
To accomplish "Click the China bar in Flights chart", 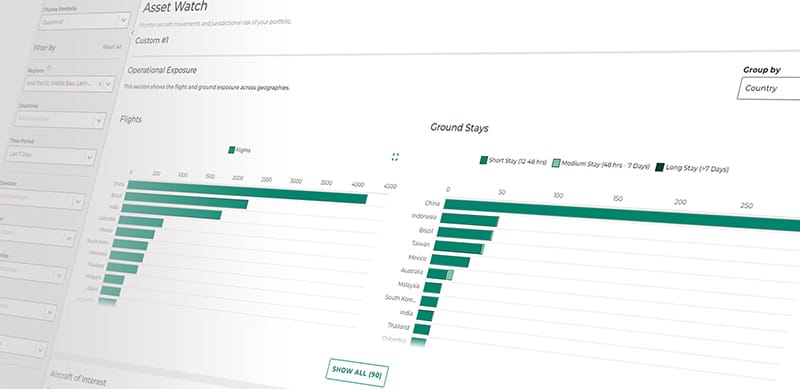I will point(247,191).
